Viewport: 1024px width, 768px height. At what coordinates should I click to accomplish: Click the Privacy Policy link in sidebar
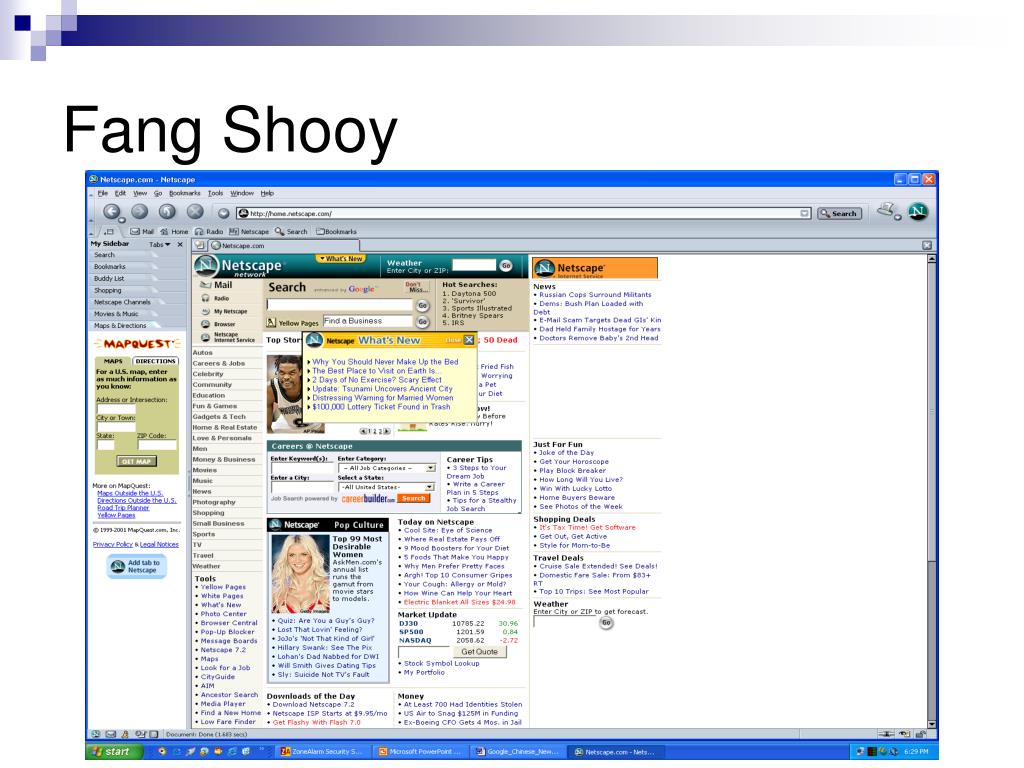(x=112, y=544)
